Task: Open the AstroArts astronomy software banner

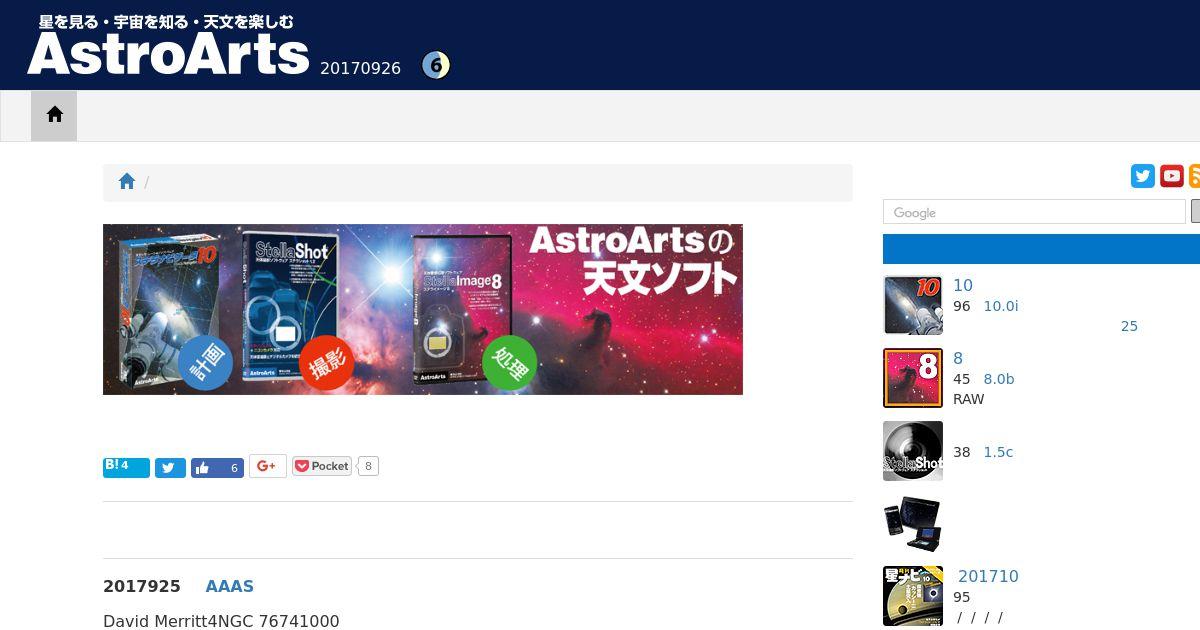Action: [x=423, y=309]
